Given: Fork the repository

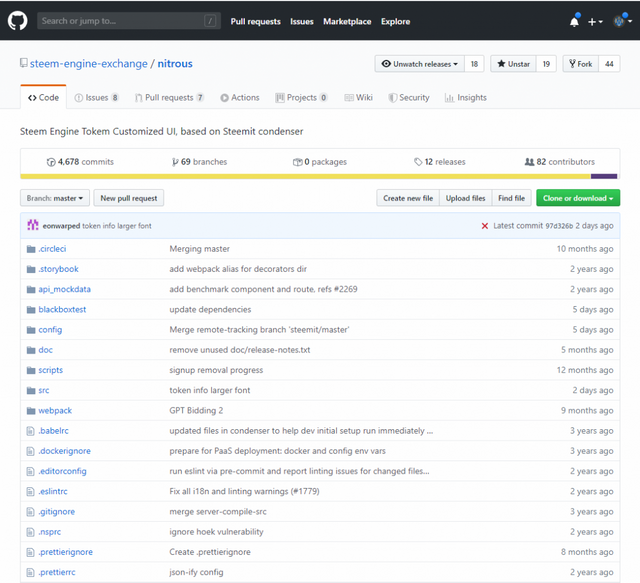Looking at the screenshot, I should click(581, 64).
